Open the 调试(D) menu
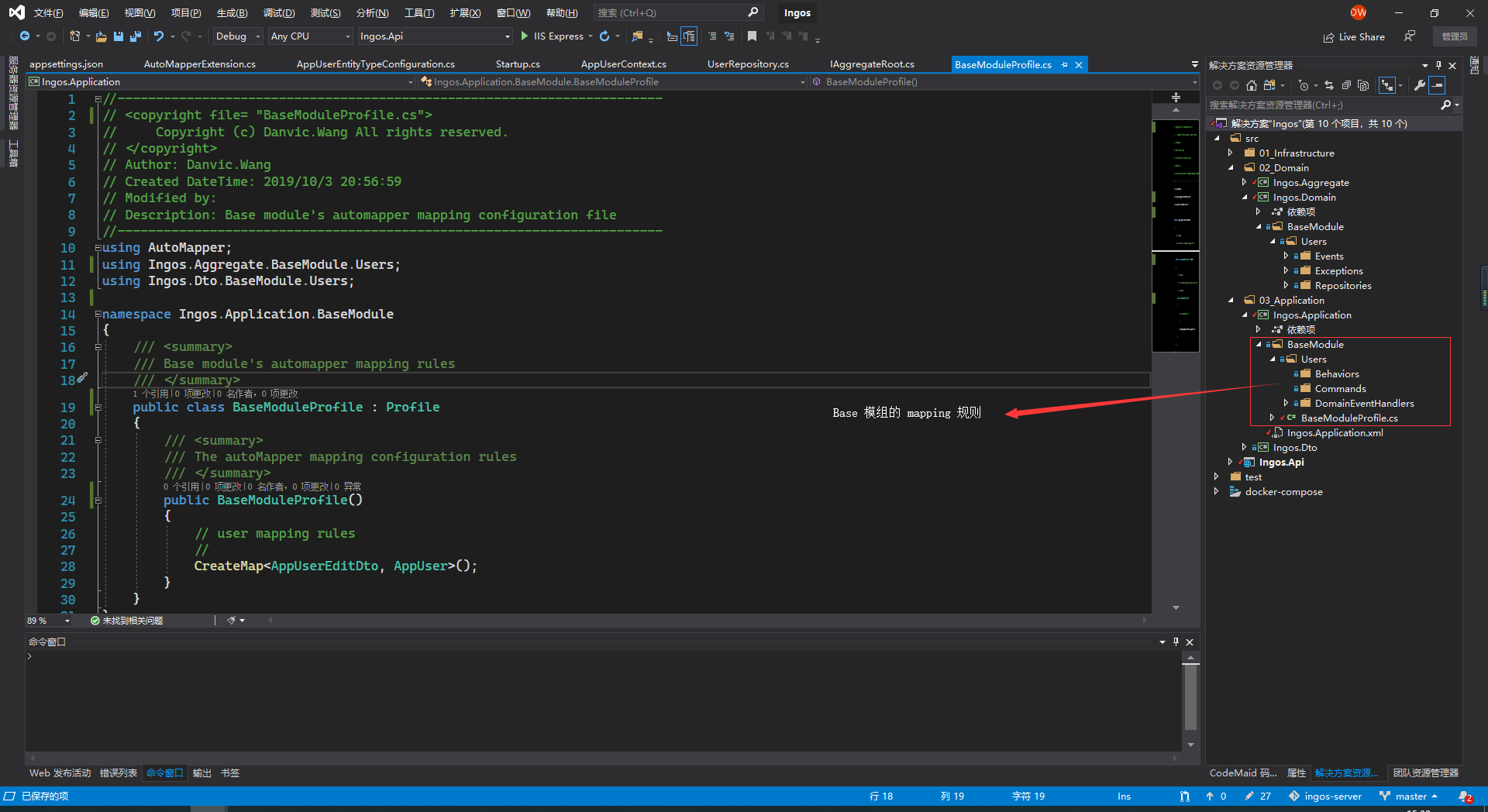Screen dimensions: 1488x812 (279, 13)
